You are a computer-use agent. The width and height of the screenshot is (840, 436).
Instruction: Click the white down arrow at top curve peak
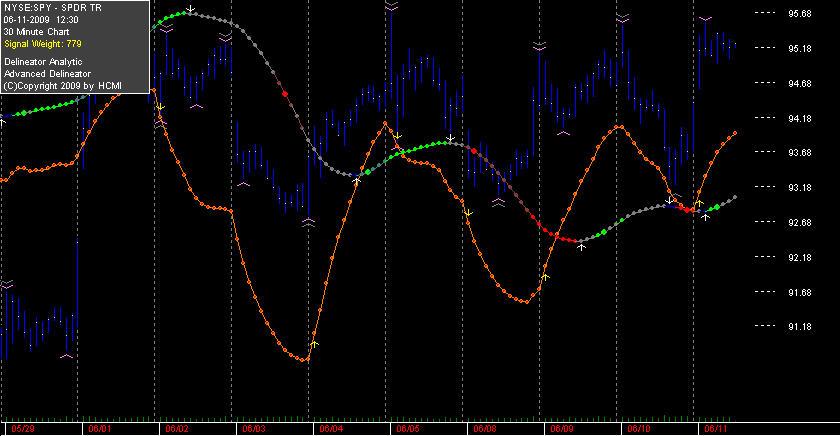[x=190, y=9]
